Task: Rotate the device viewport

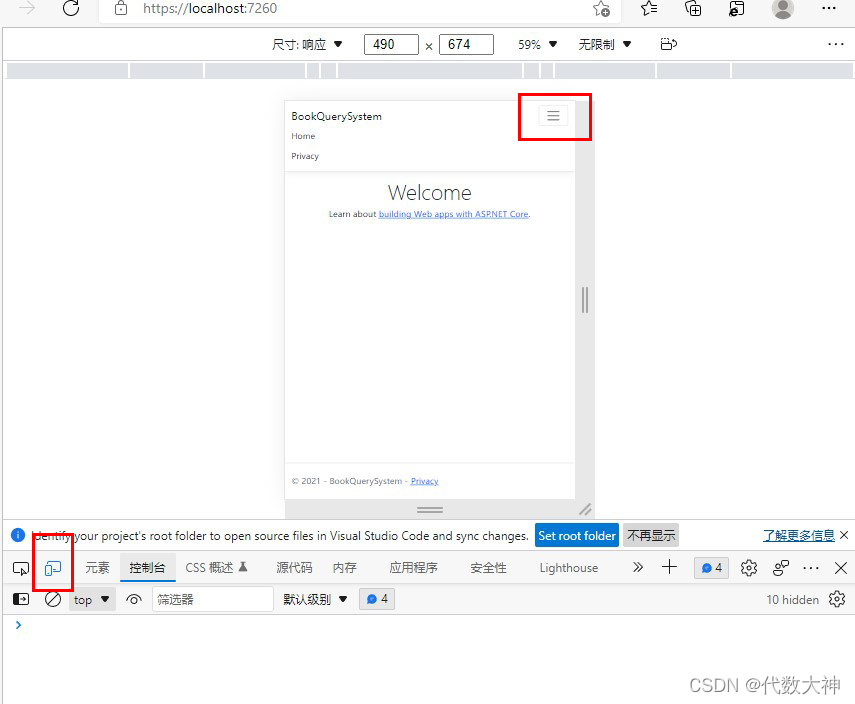Action: (x=669, y=44)
